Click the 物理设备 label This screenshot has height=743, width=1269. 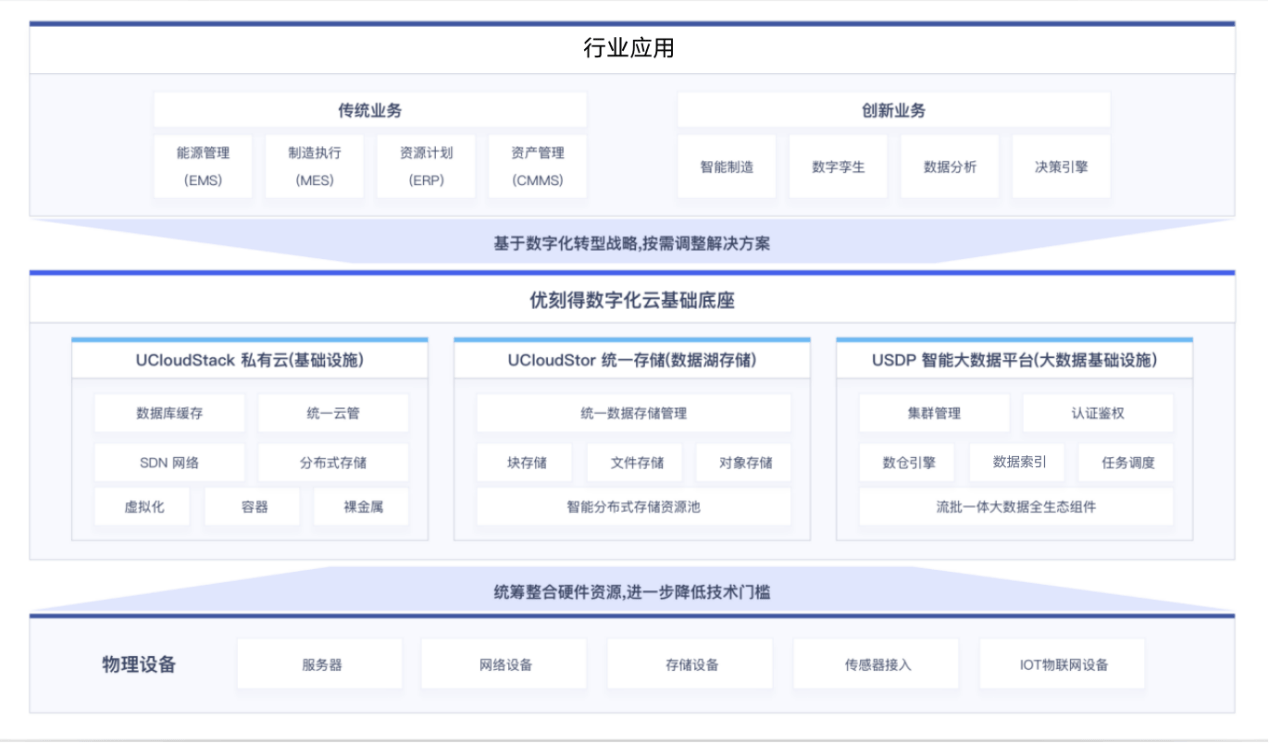point(139,664)
